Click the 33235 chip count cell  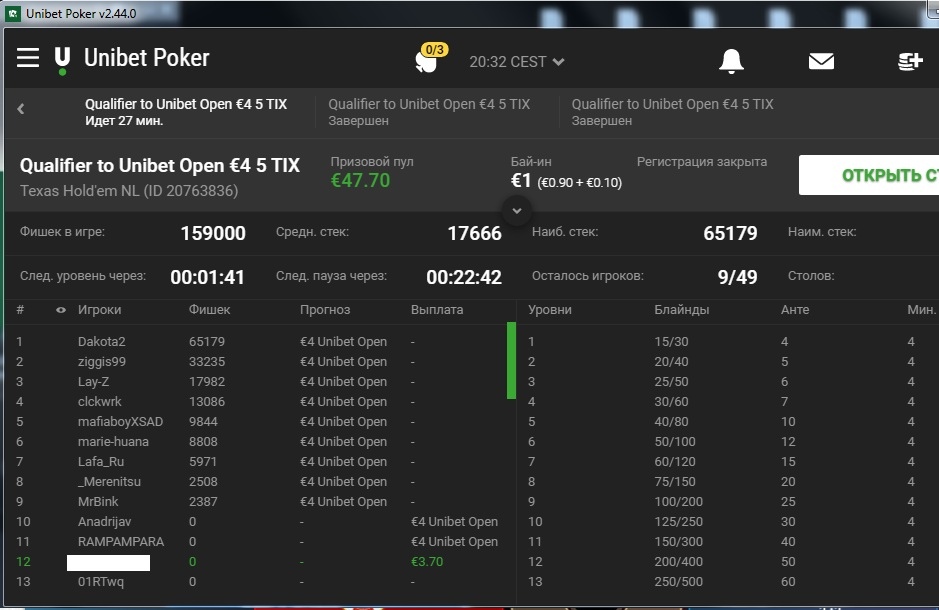coord(207,362)
